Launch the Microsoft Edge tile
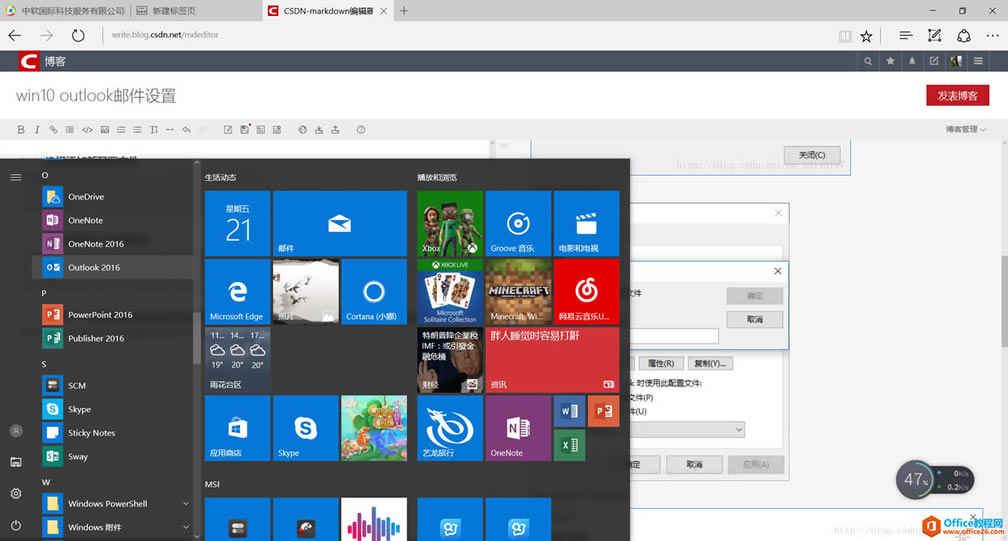 237,292
